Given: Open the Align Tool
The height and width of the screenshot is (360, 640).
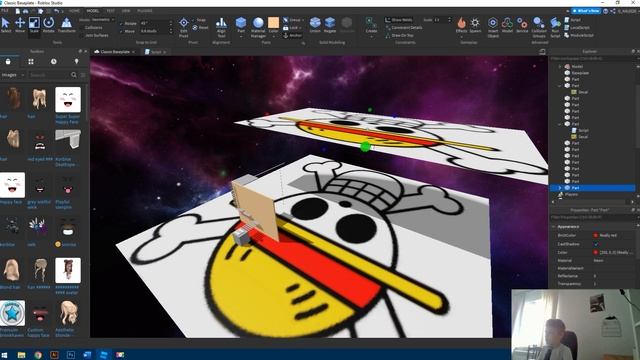Looking at the screenshot, I should point(221,27).
